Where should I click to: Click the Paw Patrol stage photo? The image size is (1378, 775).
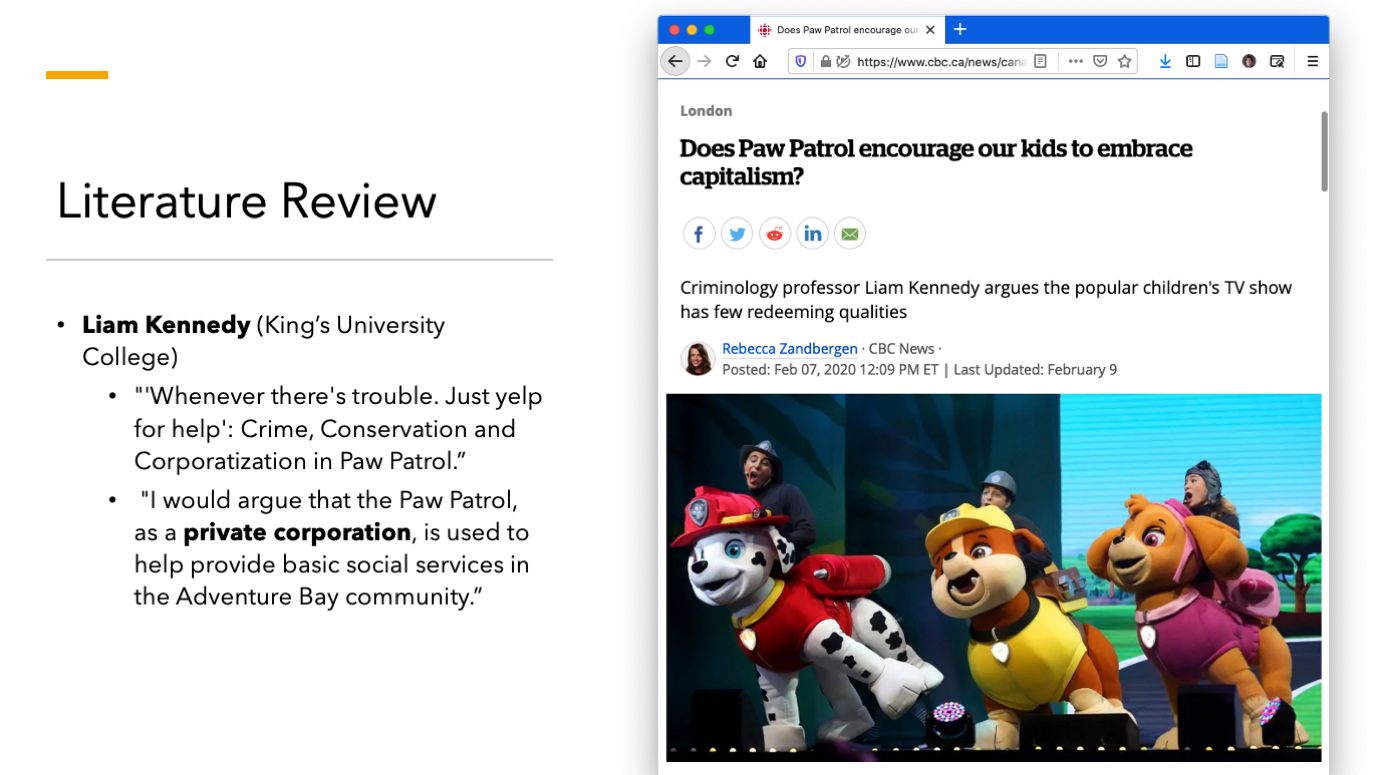pos(994,576)
